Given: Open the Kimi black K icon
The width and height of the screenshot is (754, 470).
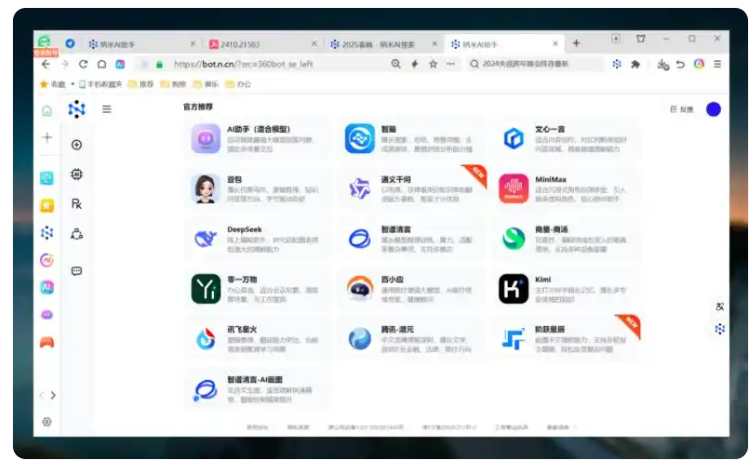Looking at the screenshot, I should pos(514,289).
